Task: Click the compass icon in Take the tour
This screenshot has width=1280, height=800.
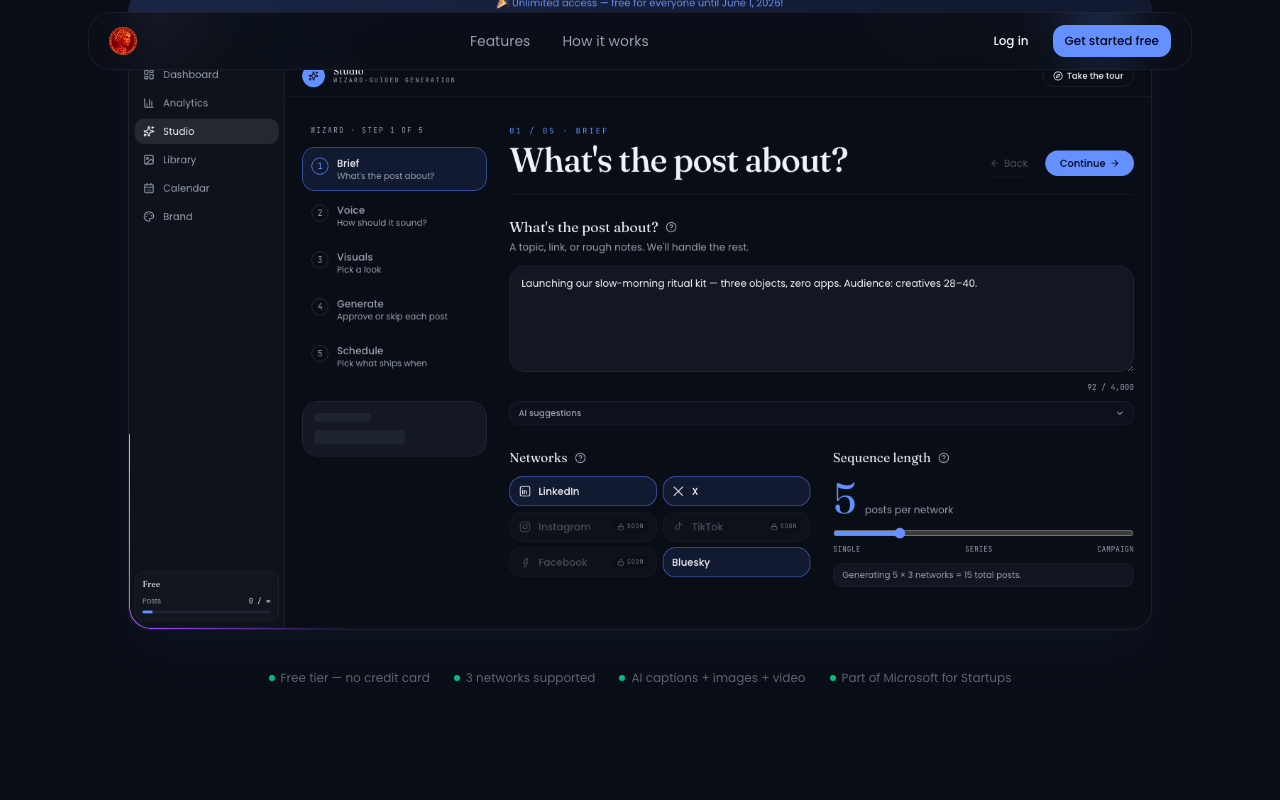Action: click(x=1058, y=76)
